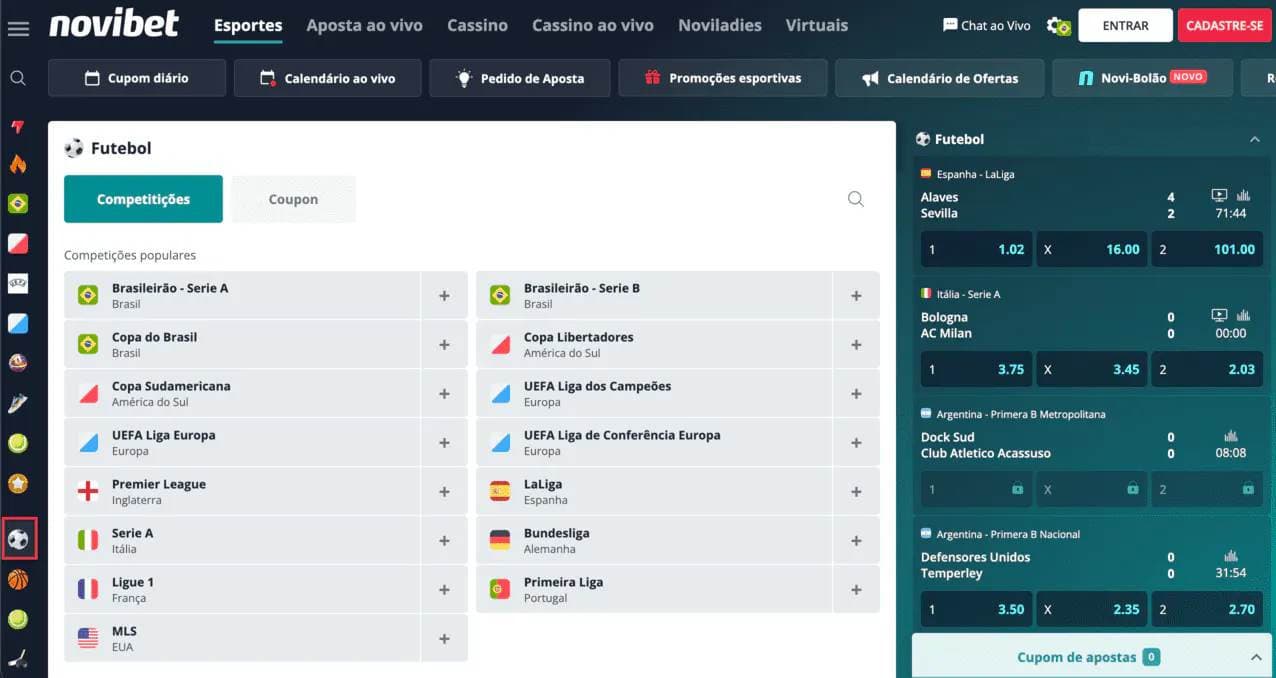
Task: Bet on Alaves win at 1.02
Action: pos(976,249)
